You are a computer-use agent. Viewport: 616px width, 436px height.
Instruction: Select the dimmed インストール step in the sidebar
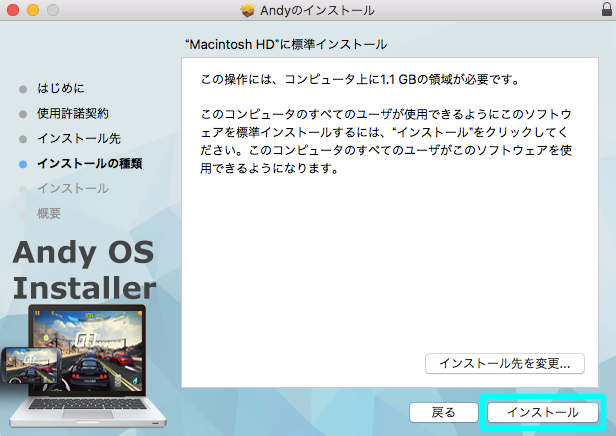[x=73, y=189]
